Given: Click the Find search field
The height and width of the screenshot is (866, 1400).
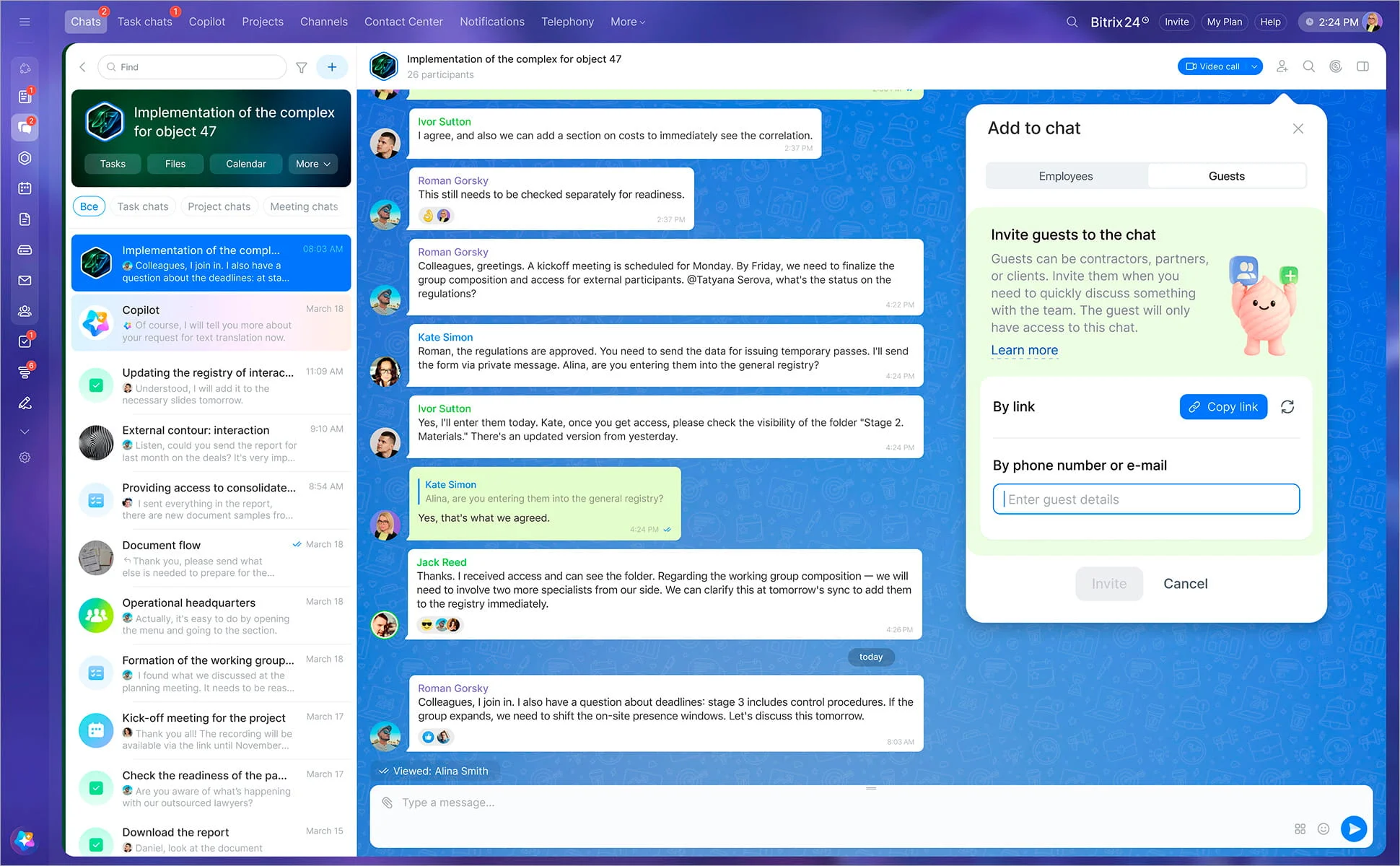Looking at the screenshot, I should click(192, 67).
